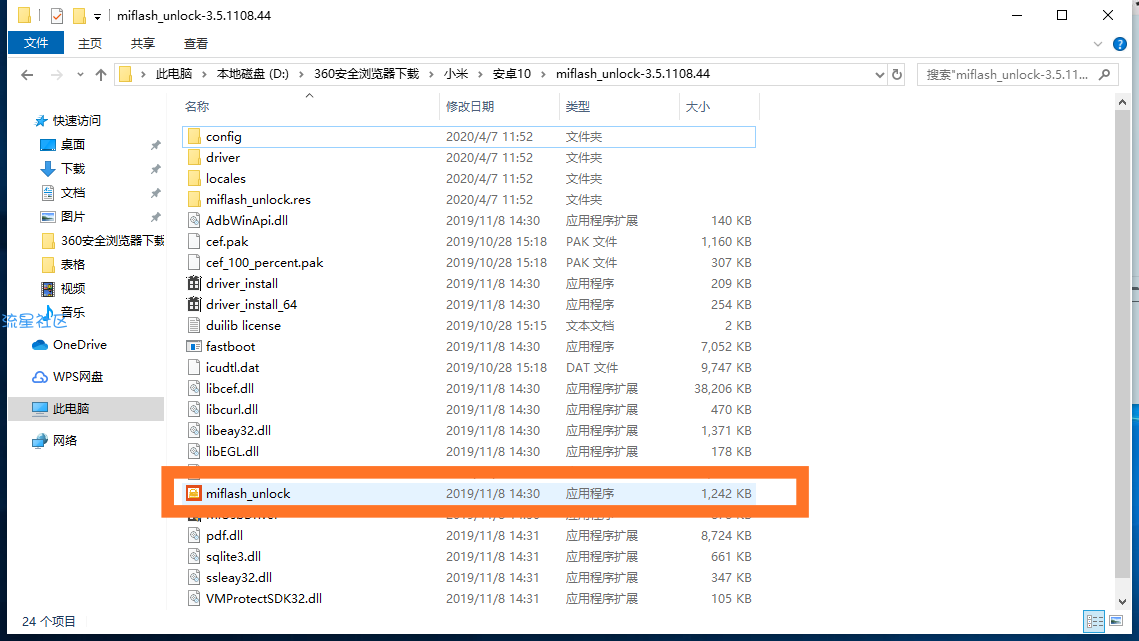
Task: Open the 共享 ribbon tab
Action: [x=143, y=44]
